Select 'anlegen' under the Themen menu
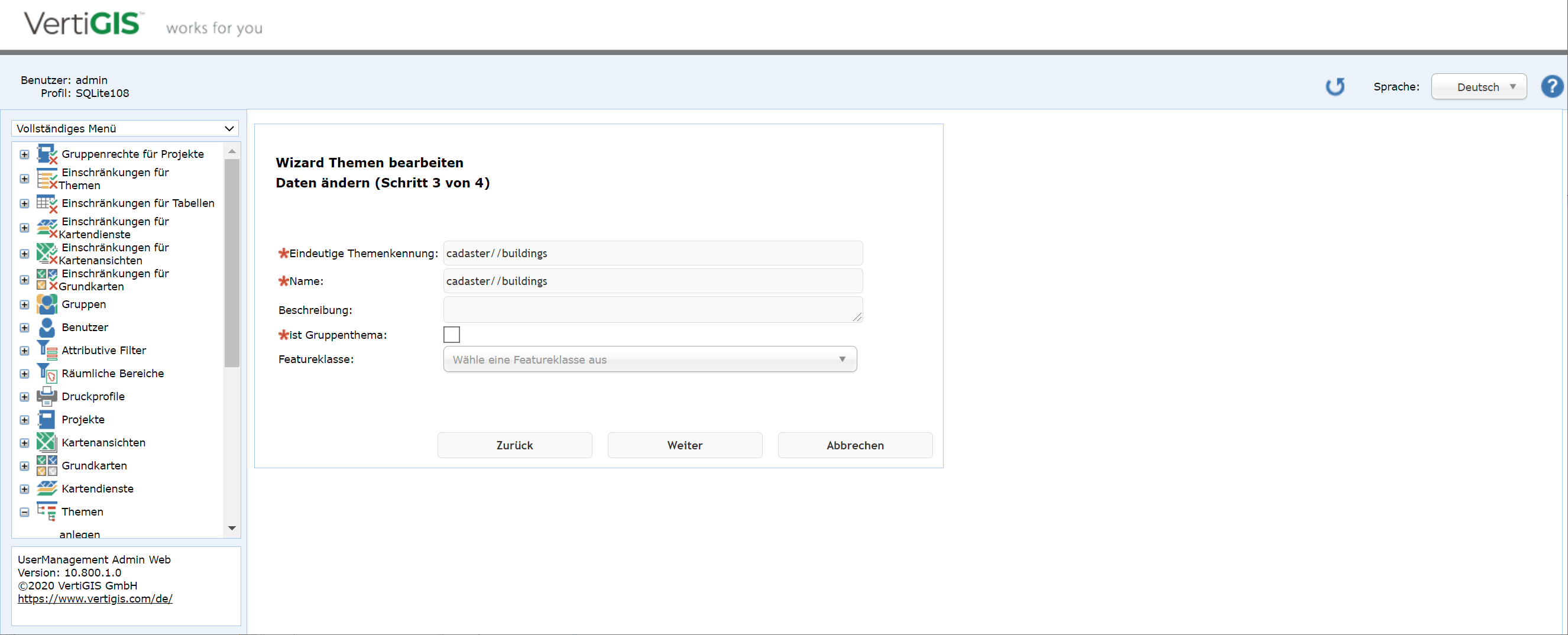The height and width of the screenshot is (635, 1568). 80,534
